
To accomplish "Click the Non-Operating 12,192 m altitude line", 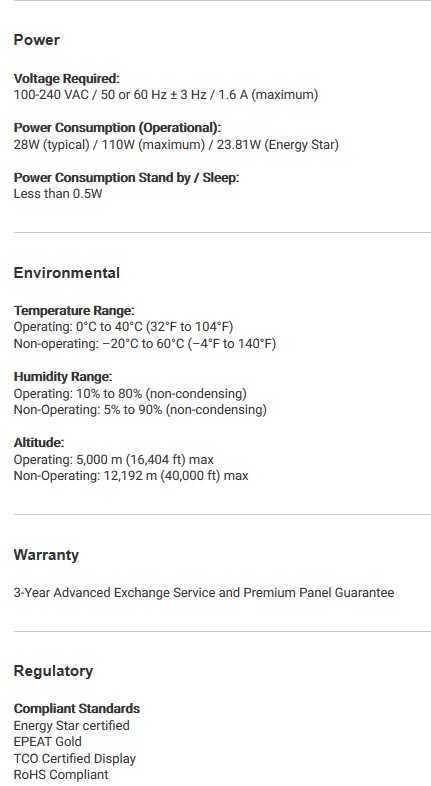I will [131, 476].
